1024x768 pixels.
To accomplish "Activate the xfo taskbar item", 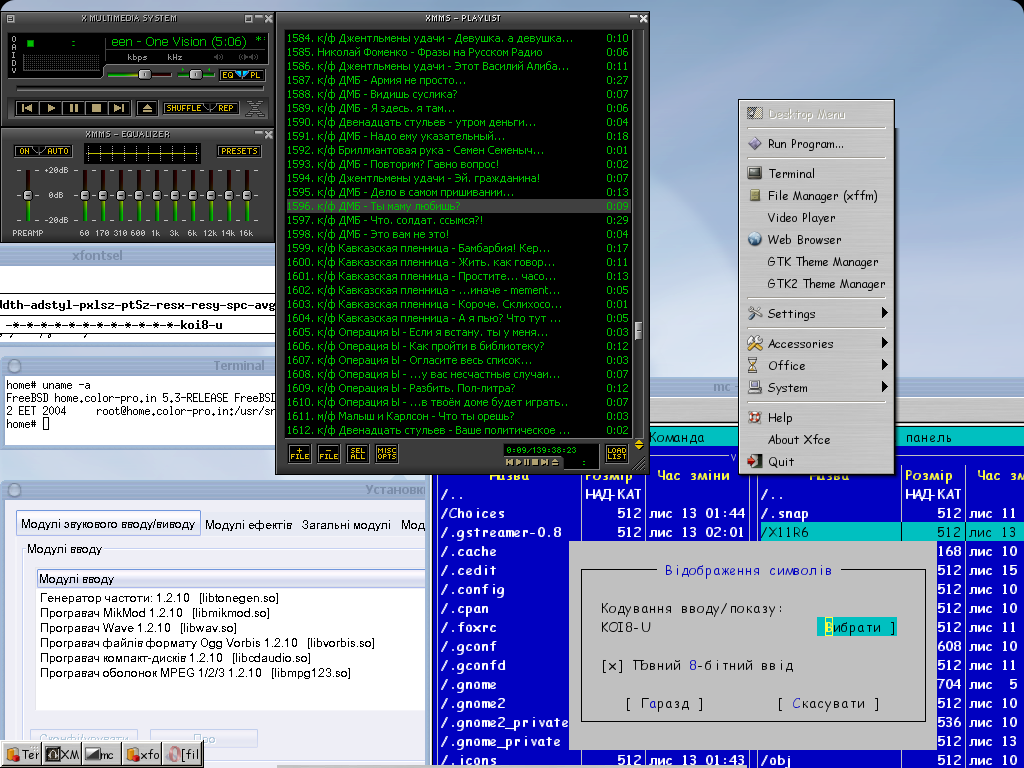I will (x=142, y=755).
